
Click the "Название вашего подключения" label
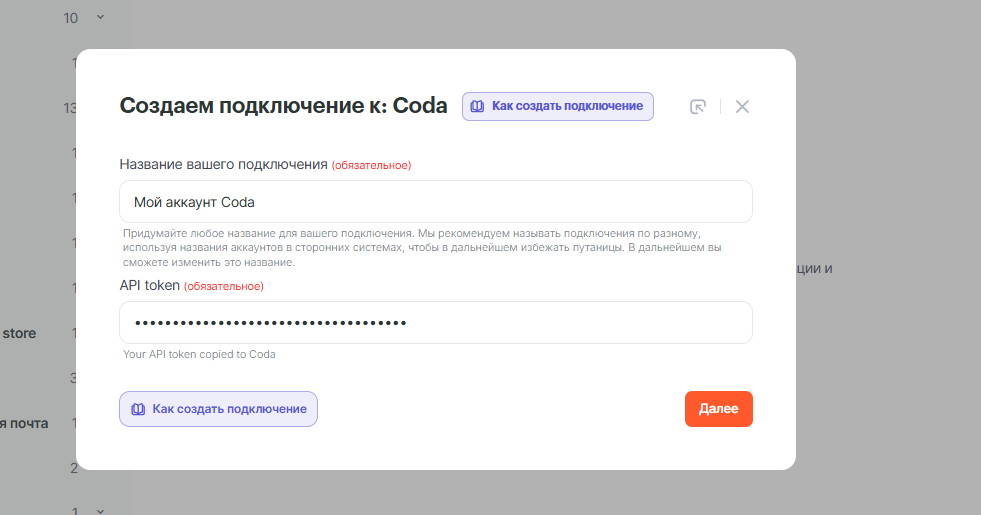[x=223, y=164]
